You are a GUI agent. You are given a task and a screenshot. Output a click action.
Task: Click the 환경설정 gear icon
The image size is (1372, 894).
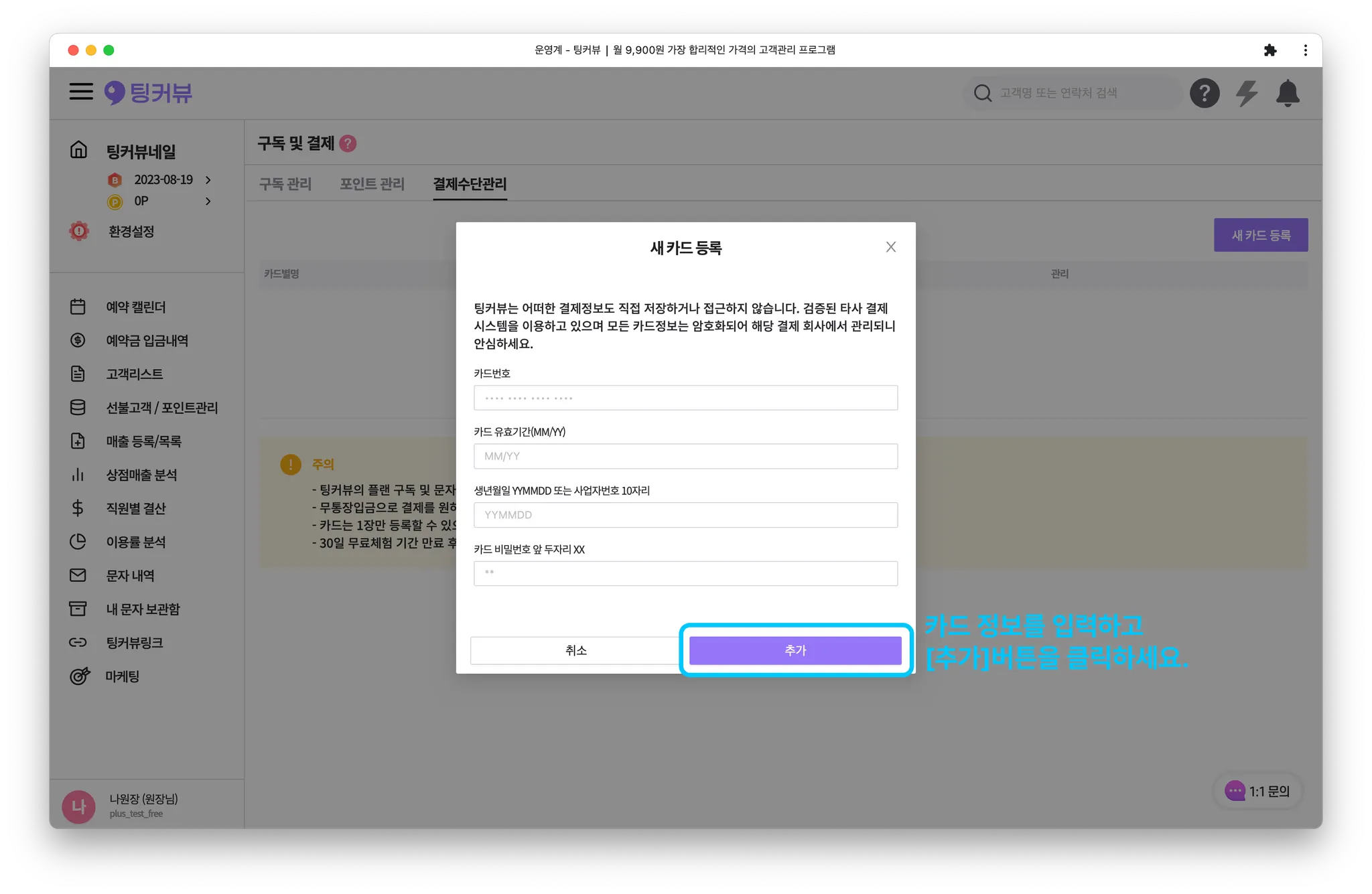coord(79,231)
